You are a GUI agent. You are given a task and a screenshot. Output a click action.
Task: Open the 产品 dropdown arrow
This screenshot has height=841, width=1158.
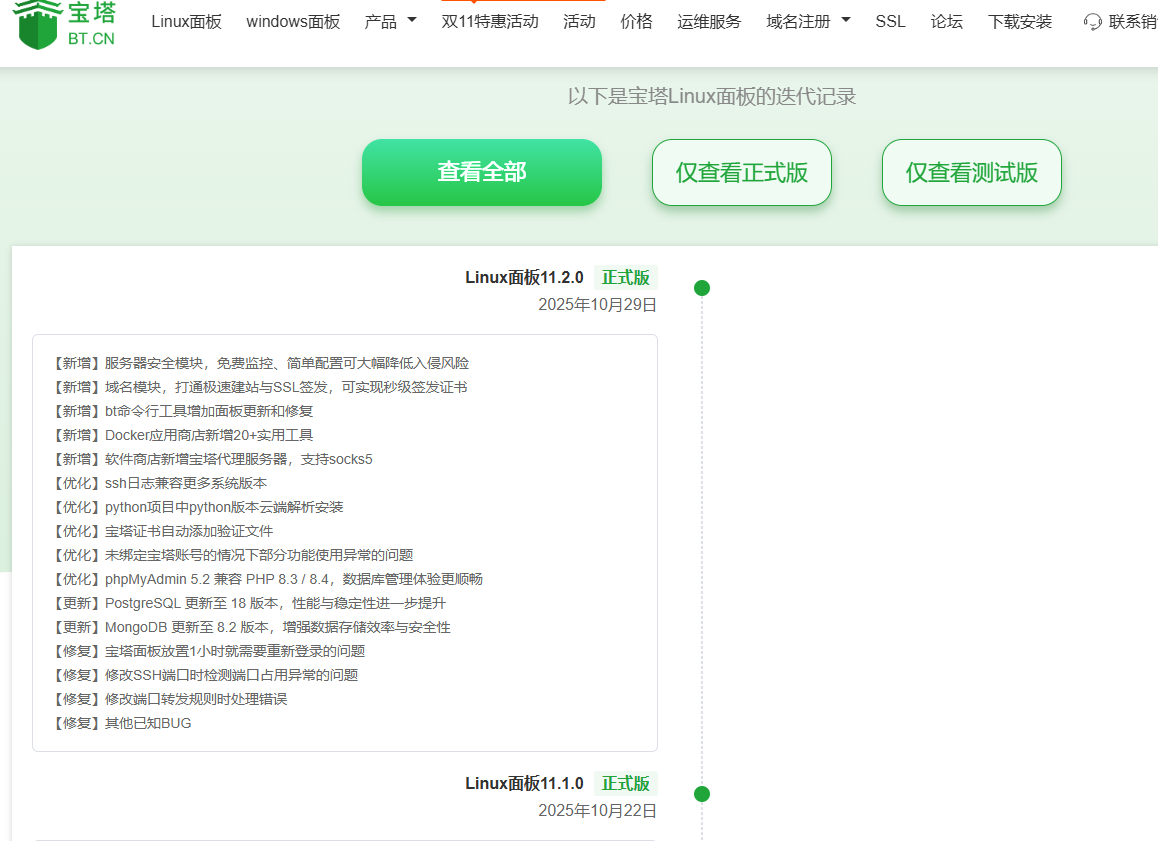coord(411,22)
